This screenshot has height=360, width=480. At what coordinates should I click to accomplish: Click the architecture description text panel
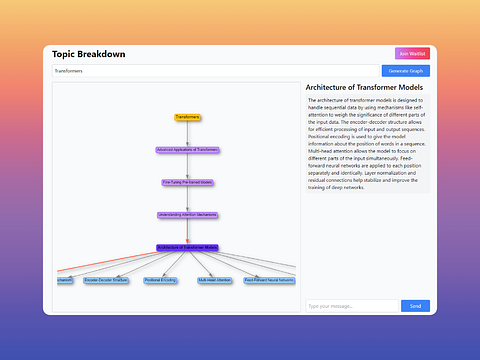click(x=368, y=144)
